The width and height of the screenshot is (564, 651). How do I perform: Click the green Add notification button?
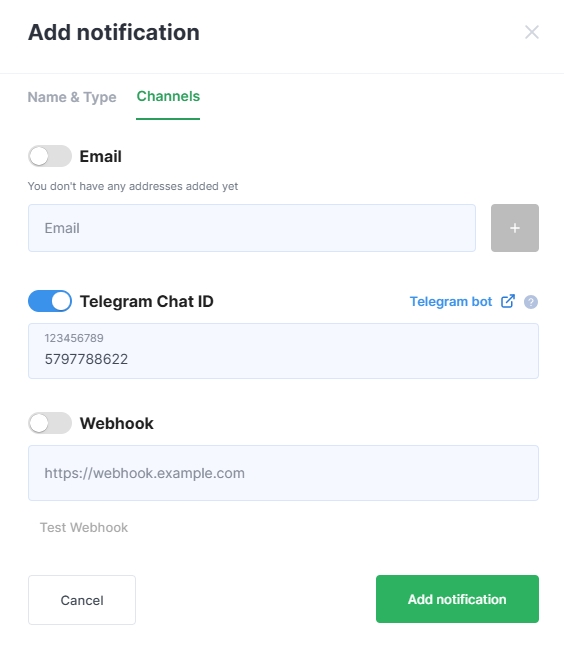[457, 599]
